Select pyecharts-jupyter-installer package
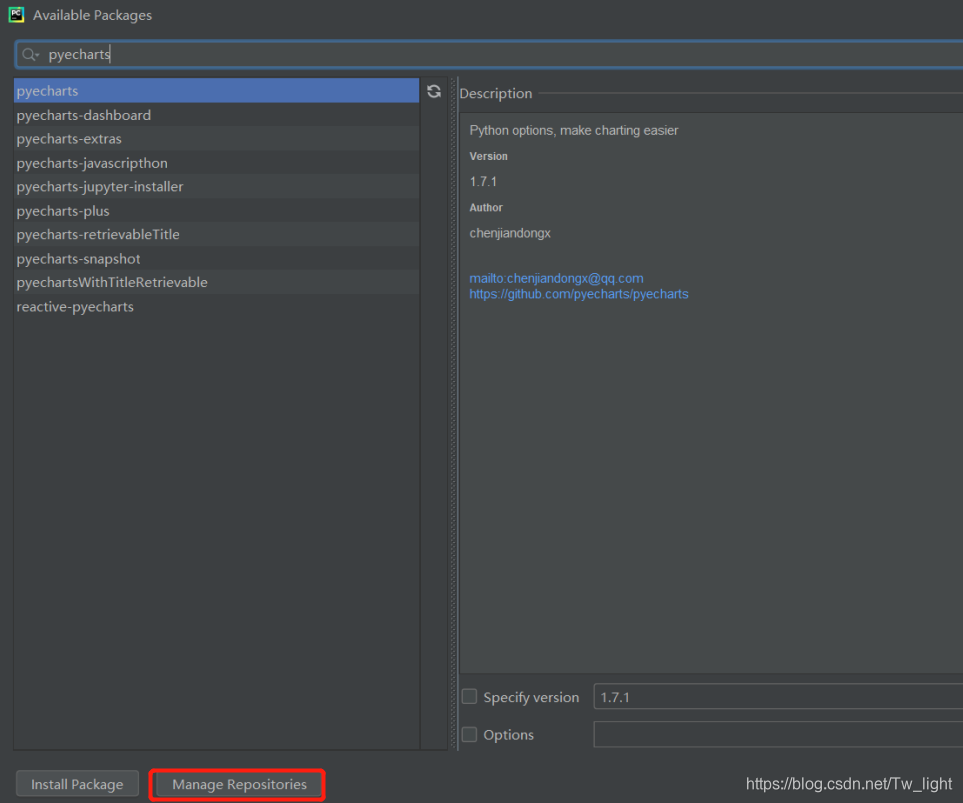 (216, 187)
